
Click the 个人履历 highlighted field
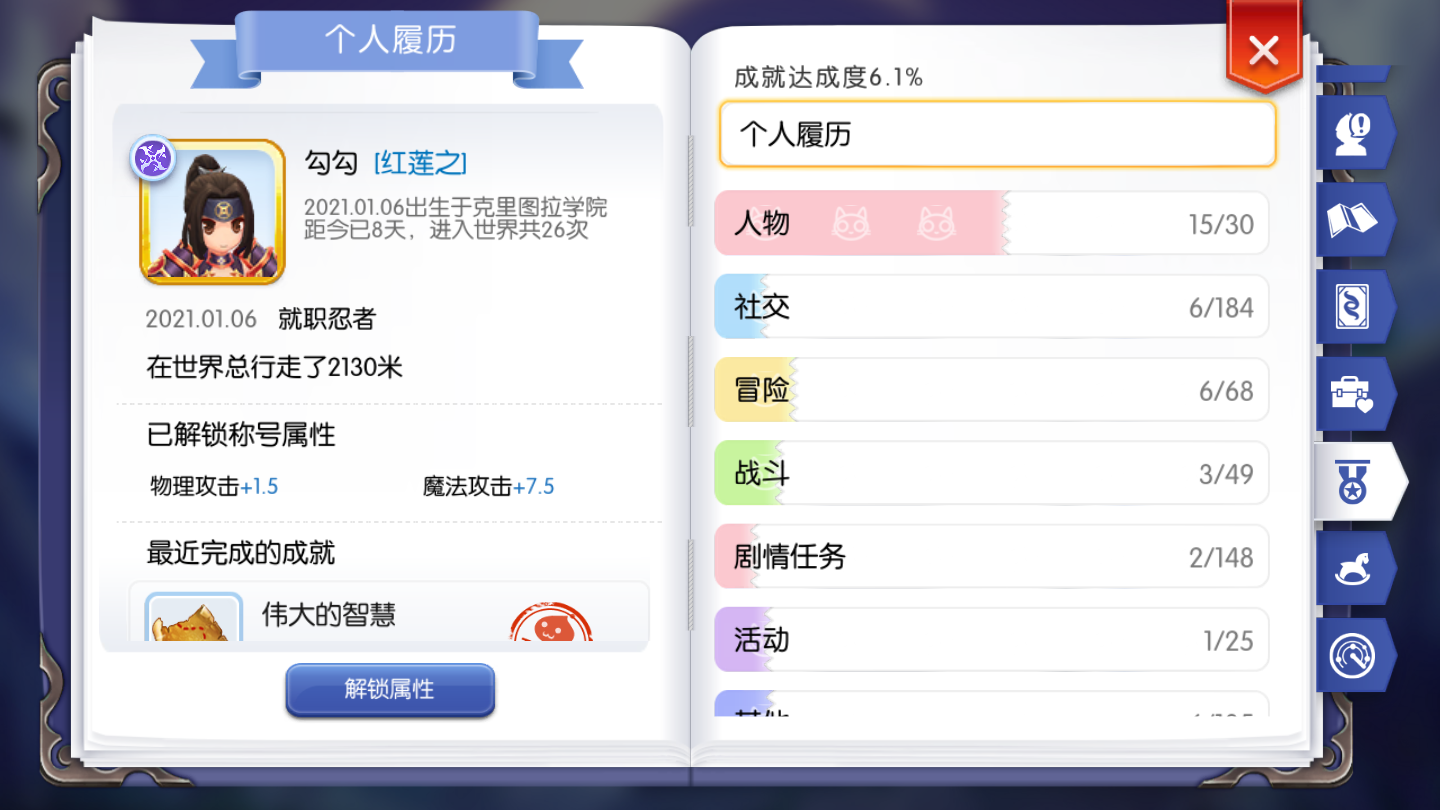click(x=998, y=134)
